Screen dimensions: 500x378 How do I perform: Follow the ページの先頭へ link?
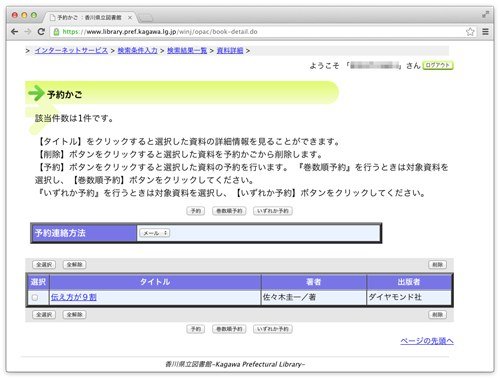427,341
